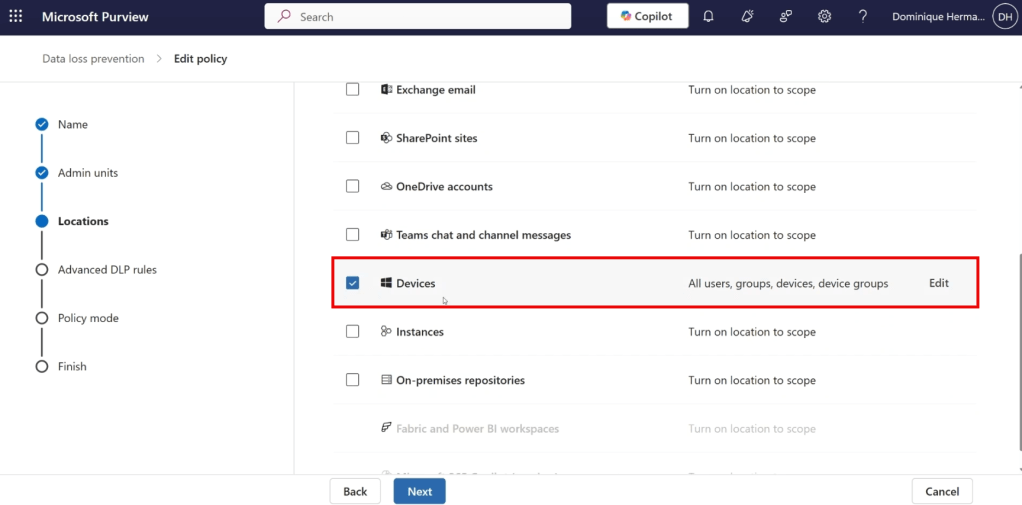Open the app launcher waffle icon

(16, 17)
